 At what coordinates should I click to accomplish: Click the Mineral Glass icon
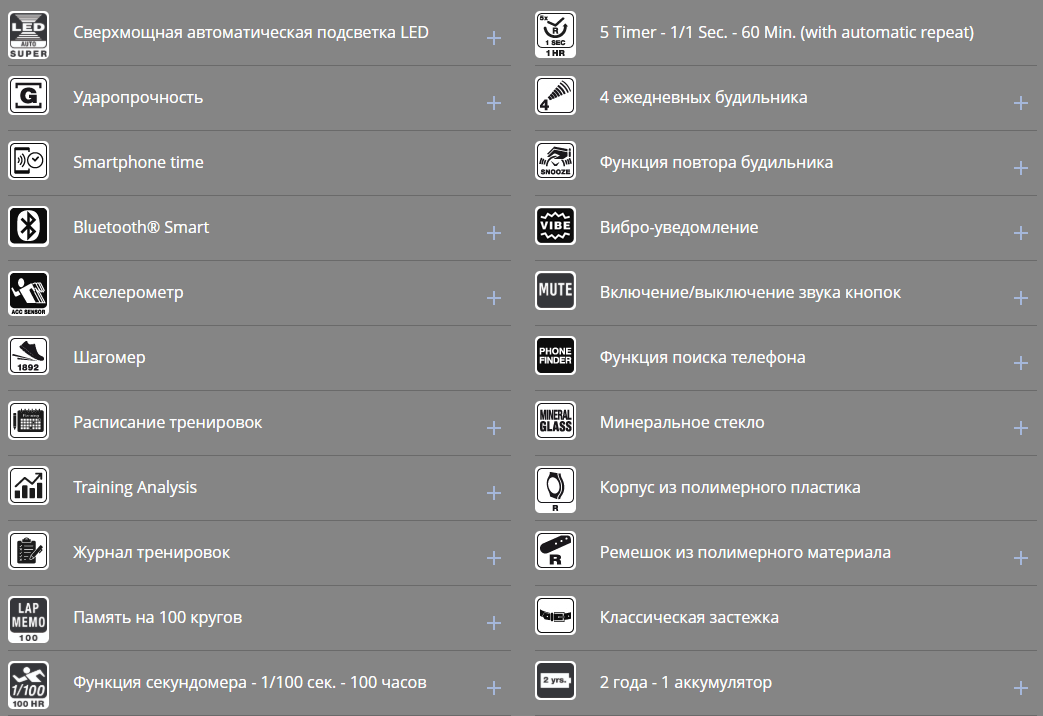555,421
